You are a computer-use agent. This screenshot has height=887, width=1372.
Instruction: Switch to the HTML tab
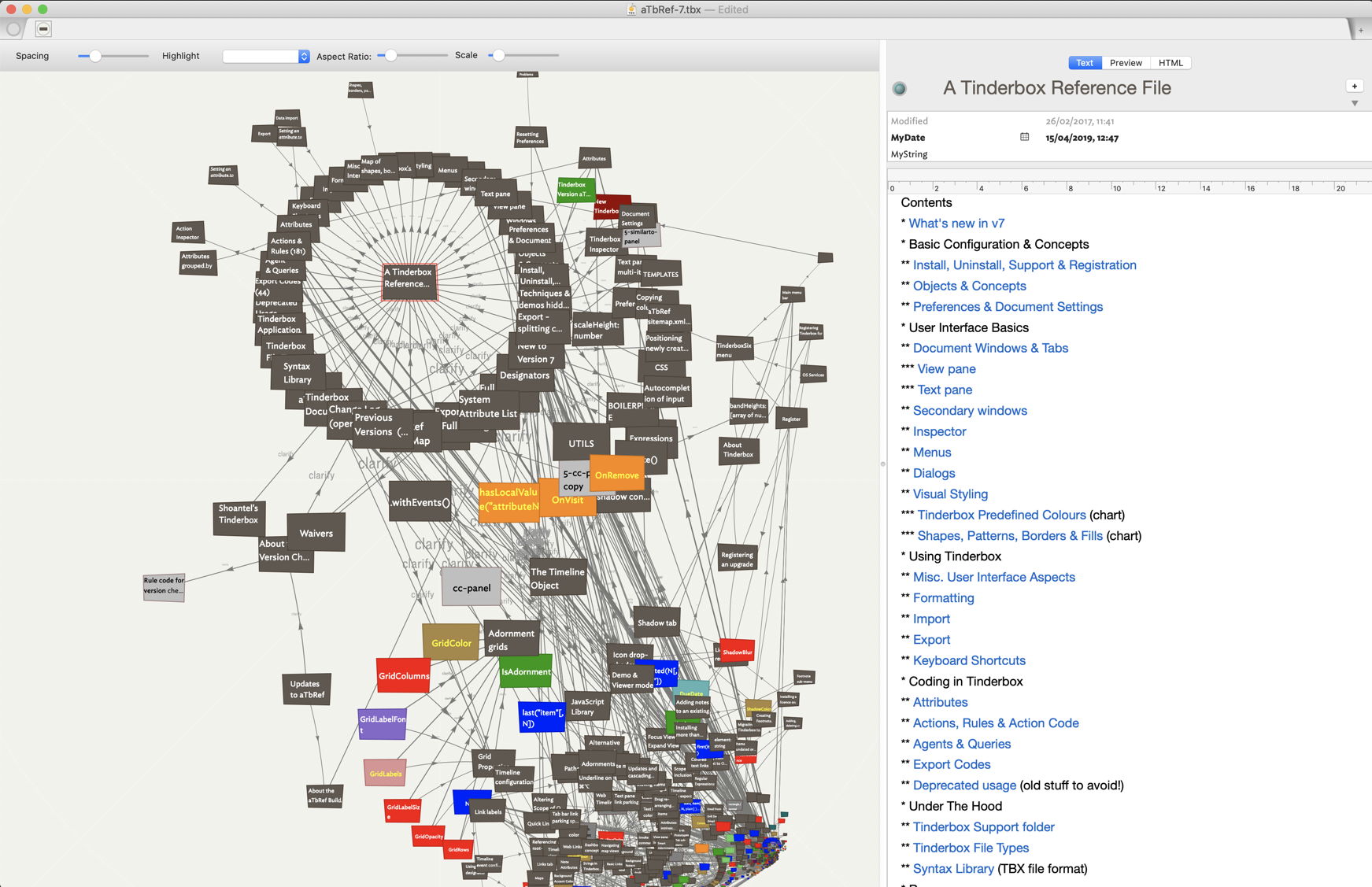point(1170,63)
